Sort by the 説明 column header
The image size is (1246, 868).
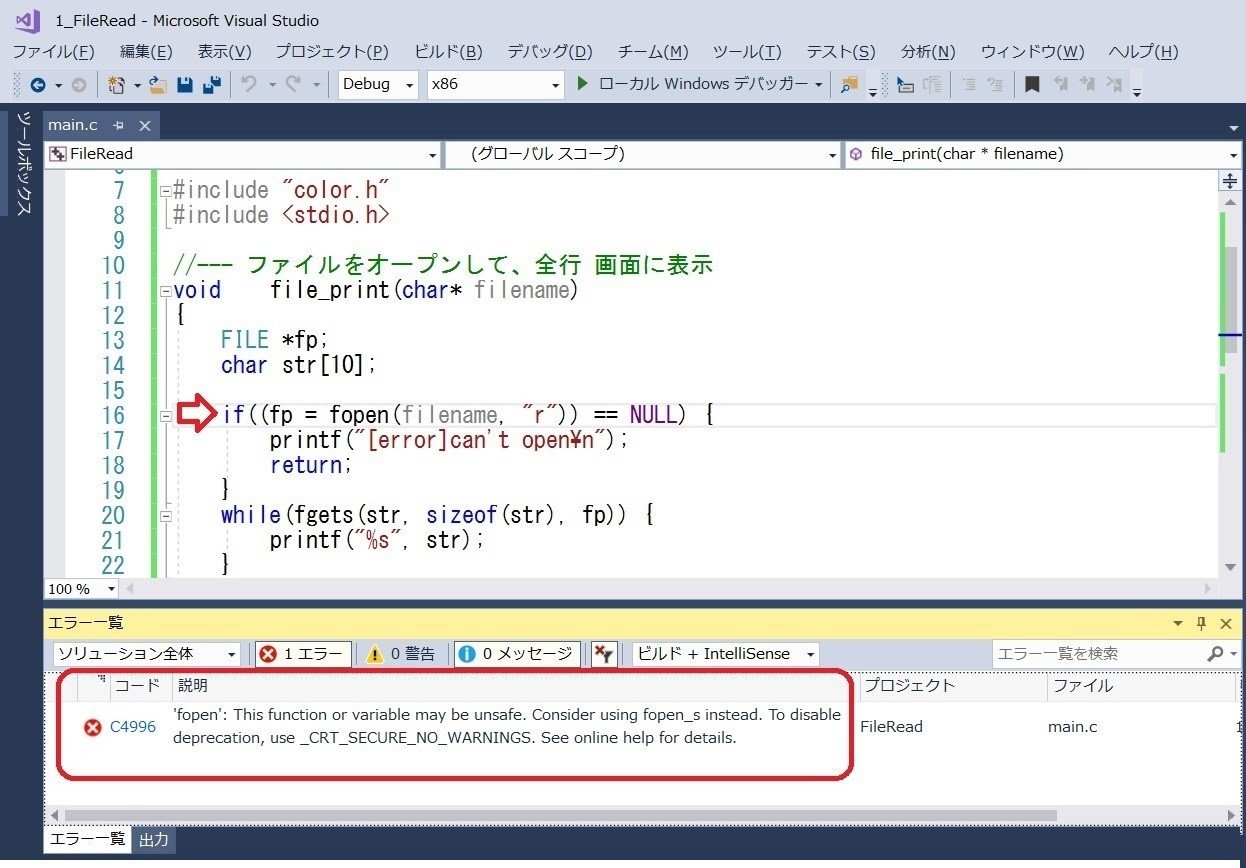pos(515,685)
